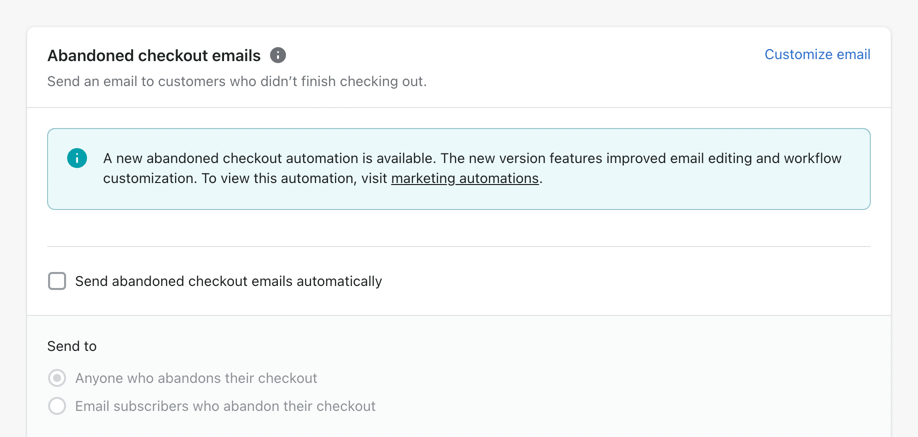
Task: Click the 'Email subscribers who abandon their checkout' label
Action: pos(225,406)
